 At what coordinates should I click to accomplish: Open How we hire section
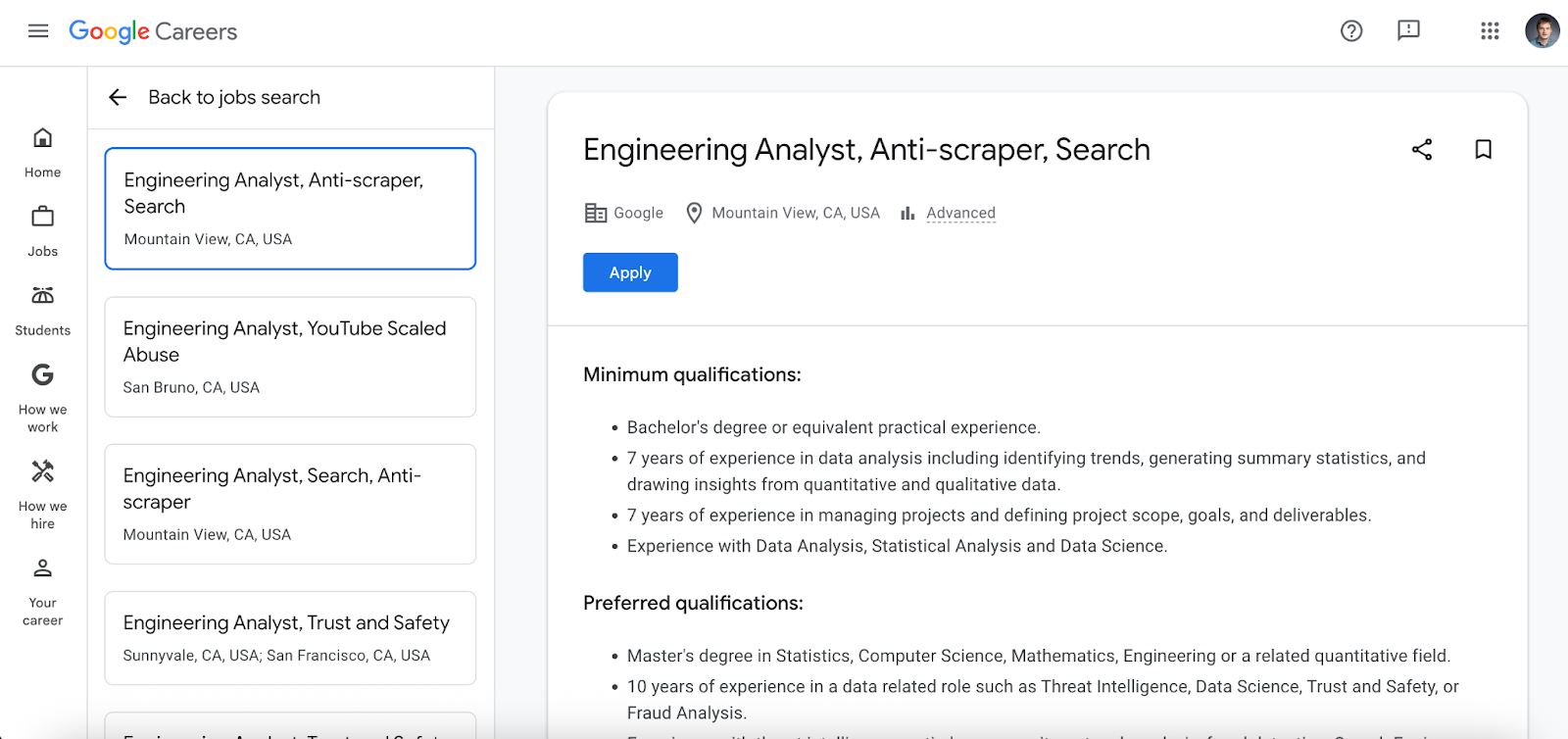pos(42,495)
